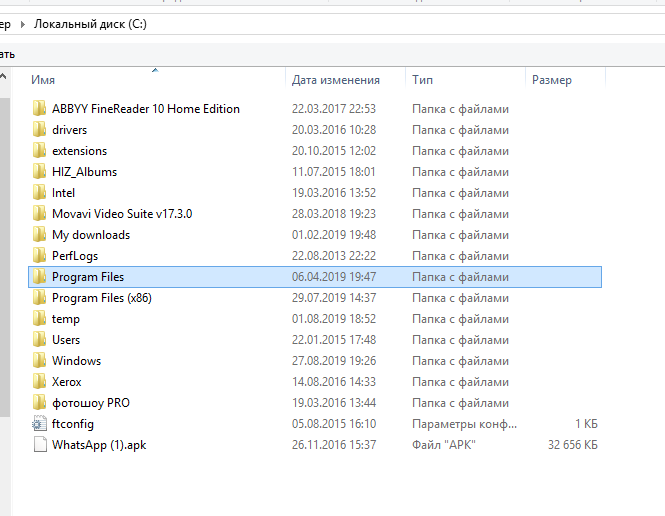This screenshot has width=665, height=516.
Task: Select the HIZ_Albums folder name
Action: tap(84, 172)
